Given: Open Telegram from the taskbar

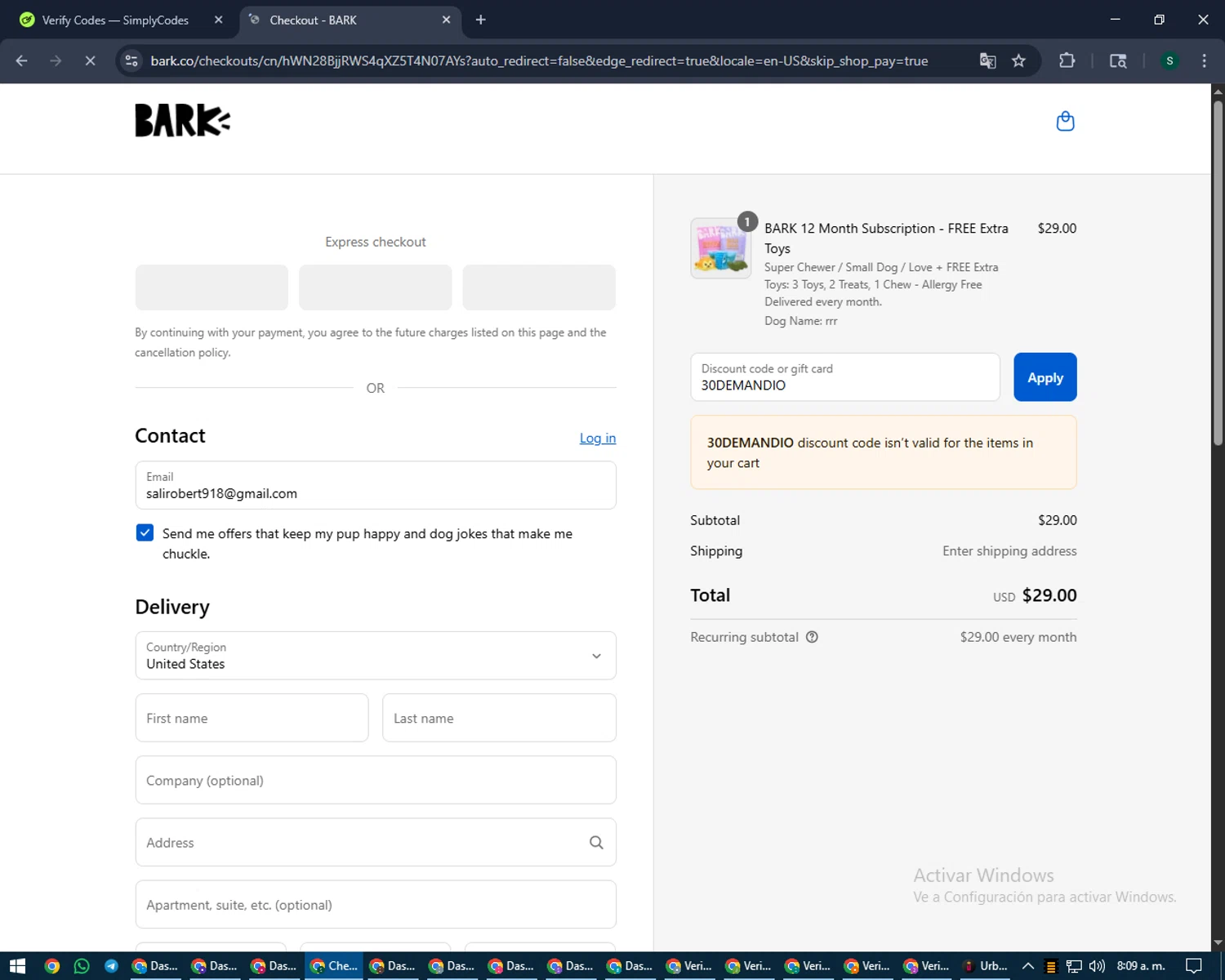Looking at the screenshot, I should [x=111, y=966].
